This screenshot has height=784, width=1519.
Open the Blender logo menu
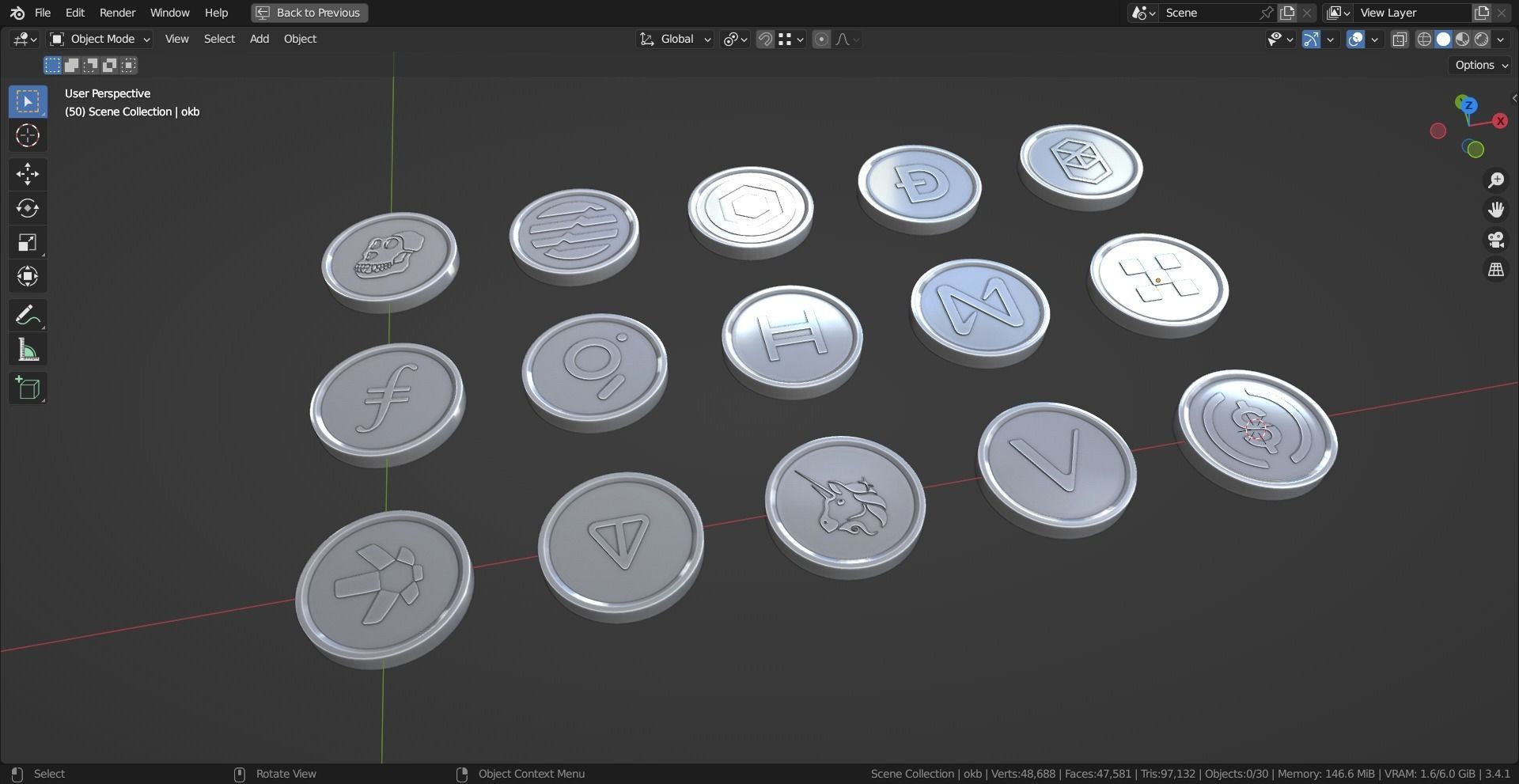tap(17, 13)
